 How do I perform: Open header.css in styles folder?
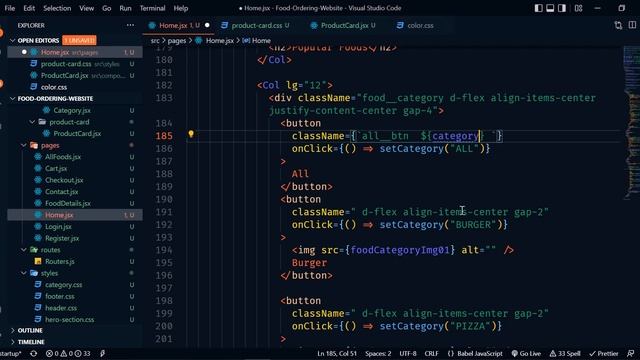pyautogui.click(x=75, y=308)
